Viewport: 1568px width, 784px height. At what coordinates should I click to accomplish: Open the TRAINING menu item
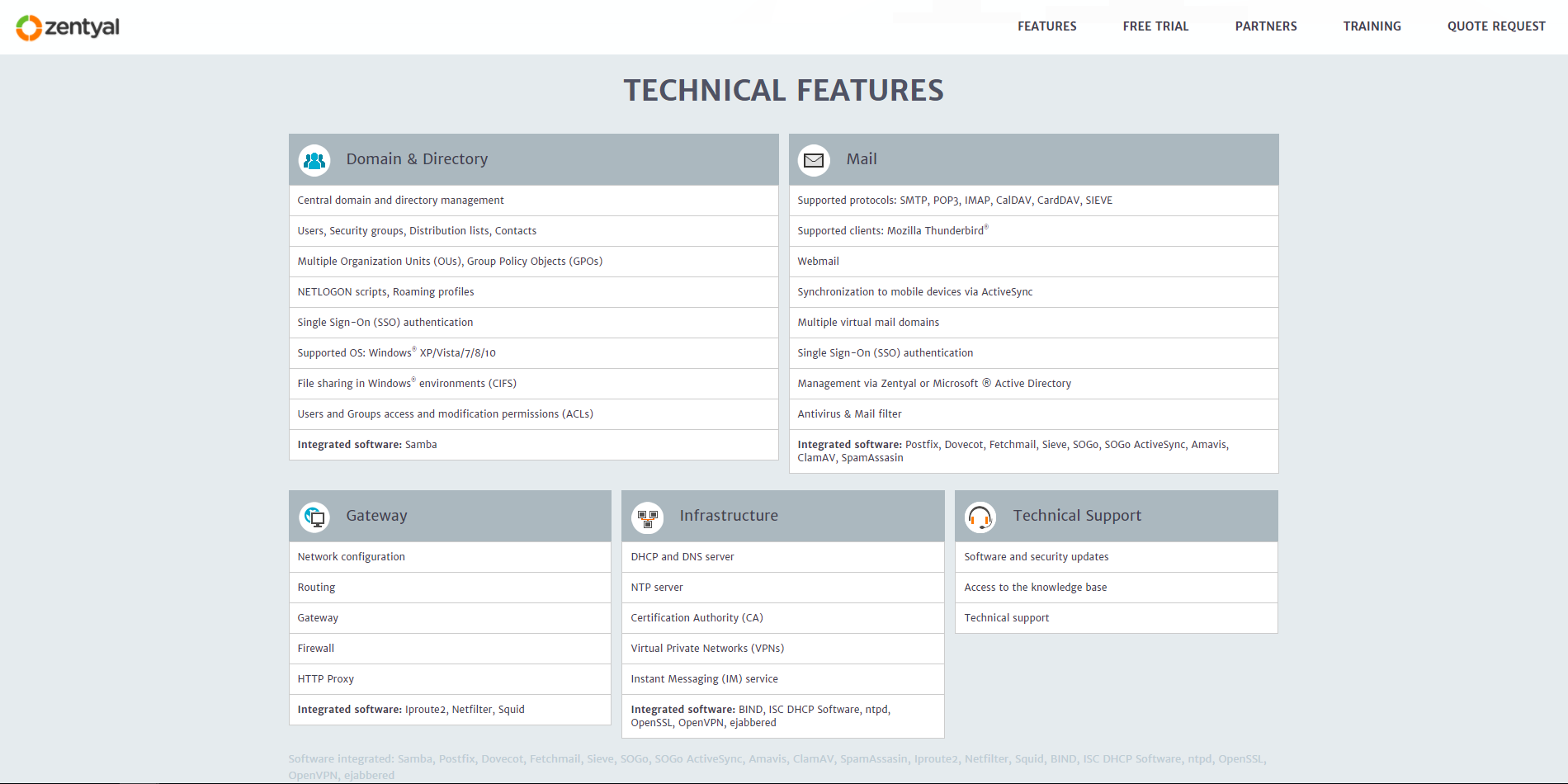click(x=1372, y=26)
